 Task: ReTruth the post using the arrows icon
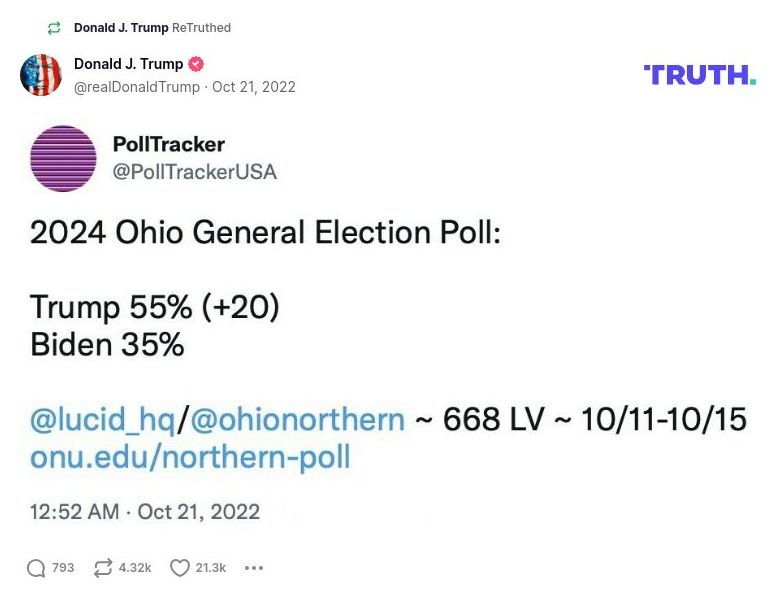pyautogui.click(x=103, y=568)
